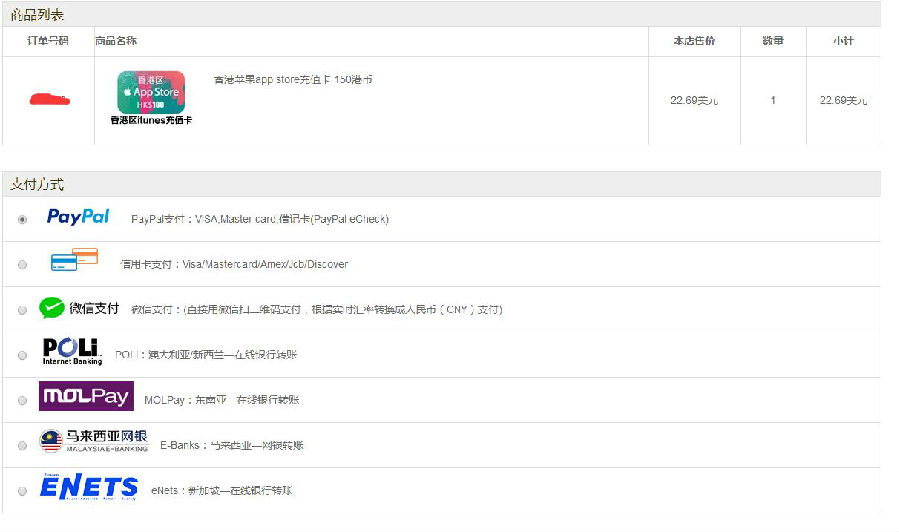This screenshot has width=899, height=532.
Task: Click the product name 'app store' 150 HKD text
Action: coord(293,80)
